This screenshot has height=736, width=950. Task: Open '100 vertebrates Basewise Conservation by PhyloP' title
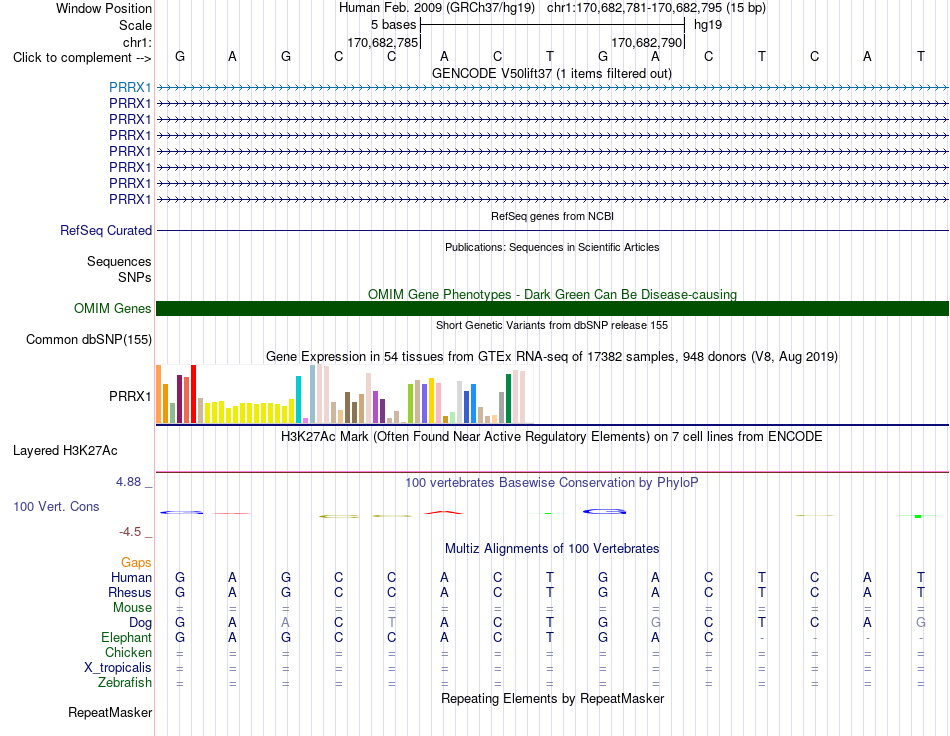[552, 482]
